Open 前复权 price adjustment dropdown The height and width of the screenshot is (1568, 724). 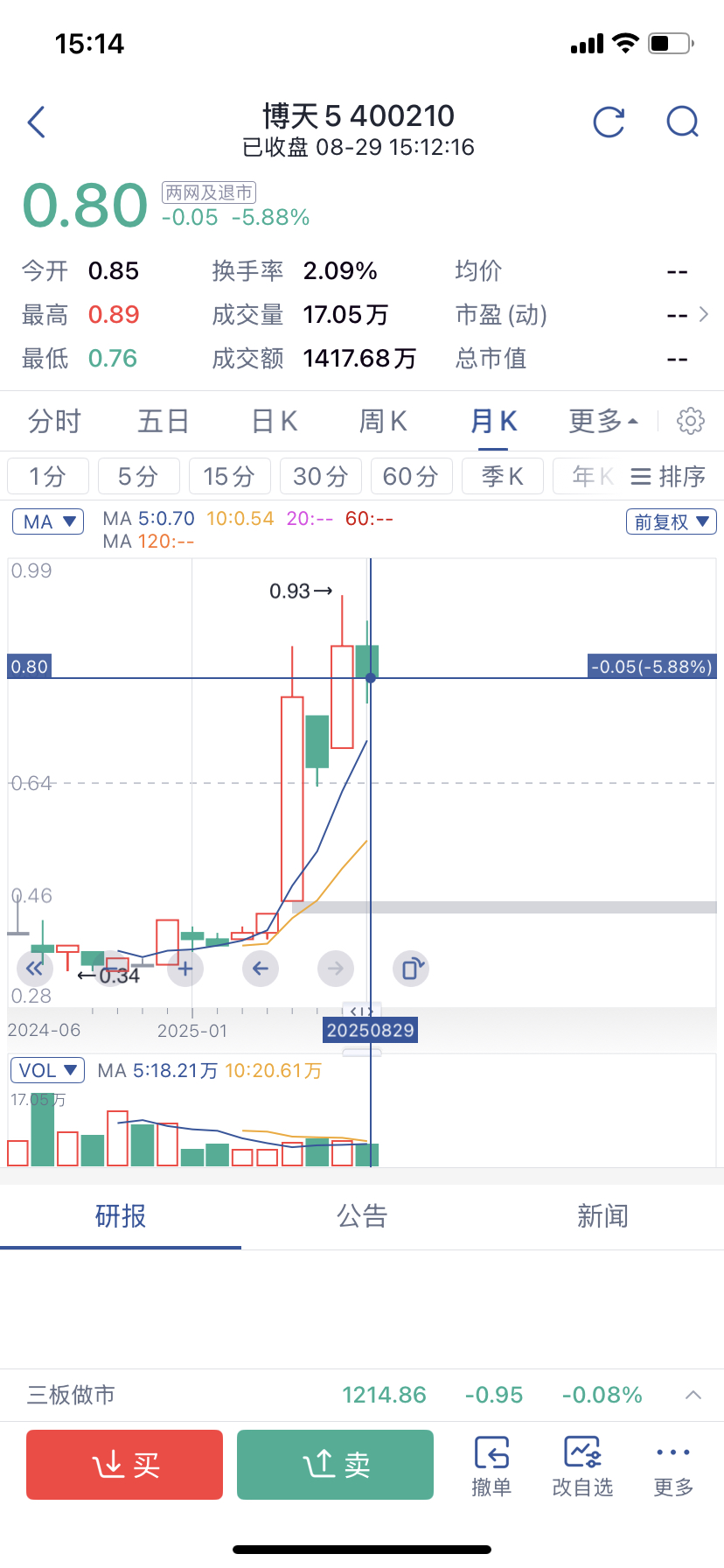[x=672, y=521]
